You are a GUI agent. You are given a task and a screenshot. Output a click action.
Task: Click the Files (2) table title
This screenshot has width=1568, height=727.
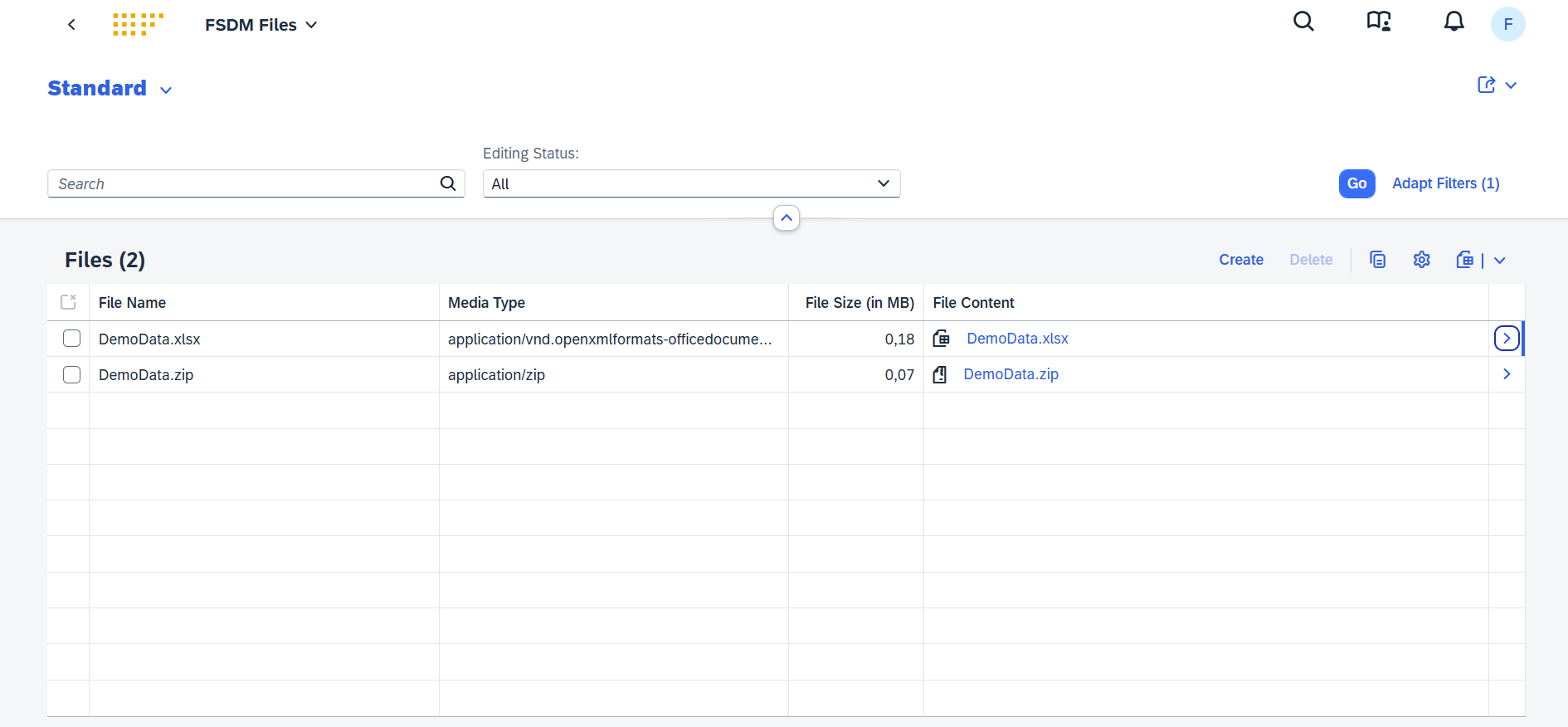[x=105, y=260]
